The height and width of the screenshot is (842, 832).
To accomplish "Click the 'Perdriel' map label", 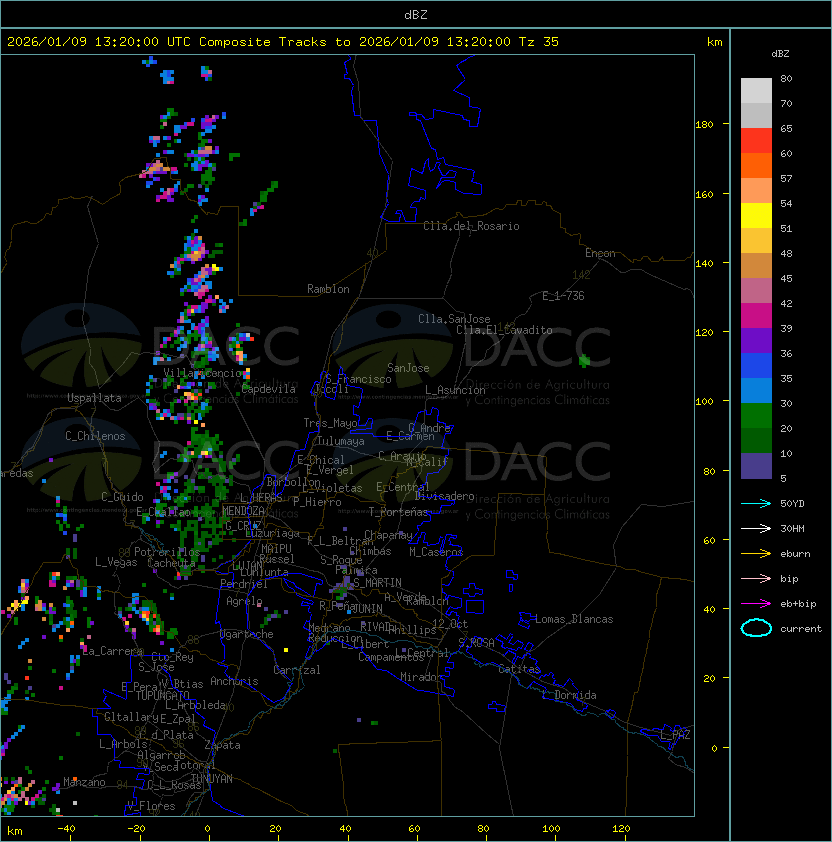I will coord(244,584).
